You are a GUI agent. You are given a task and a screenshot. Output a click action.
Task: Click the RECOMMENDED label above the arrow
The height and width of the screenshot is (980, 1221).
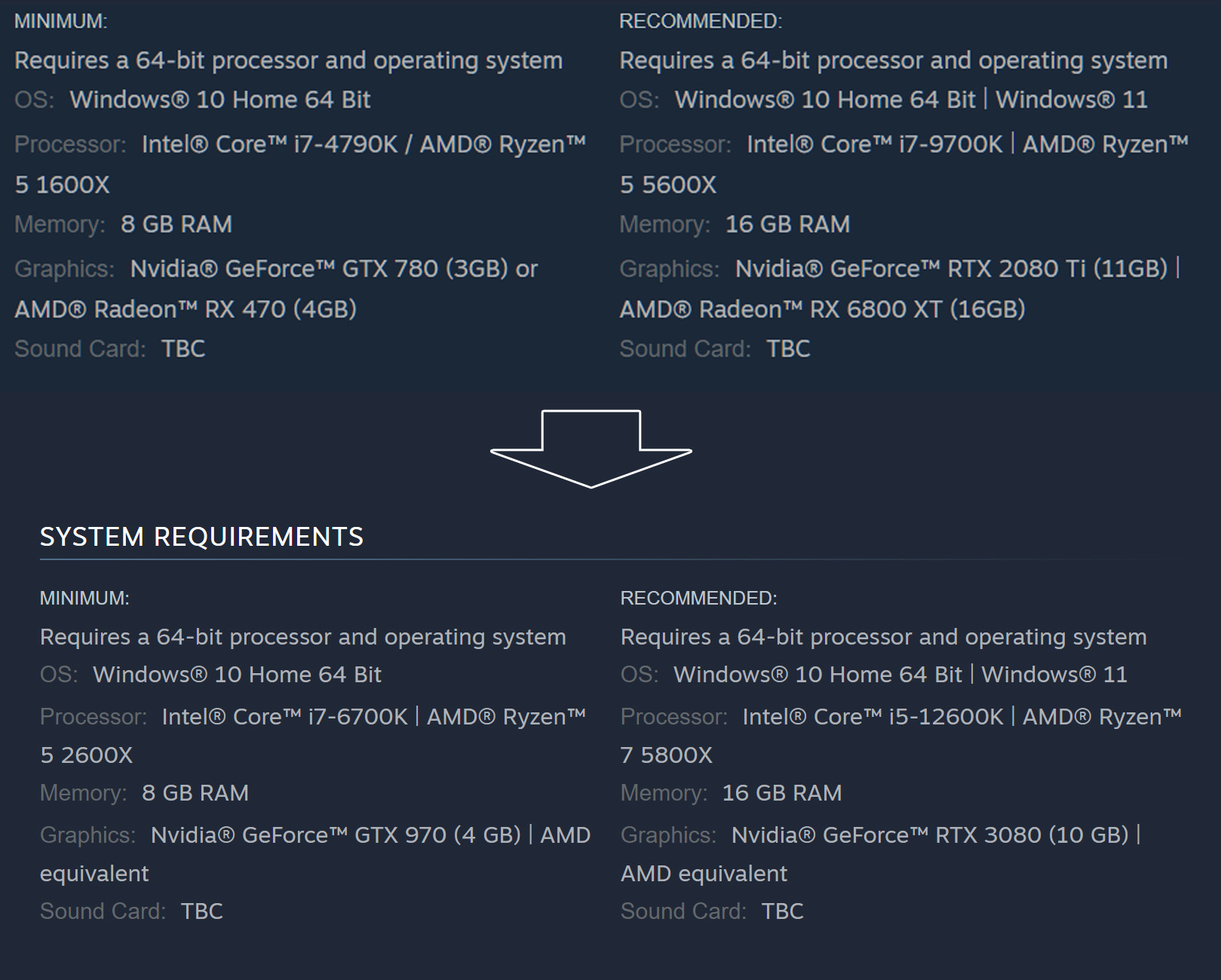(701, 21)
